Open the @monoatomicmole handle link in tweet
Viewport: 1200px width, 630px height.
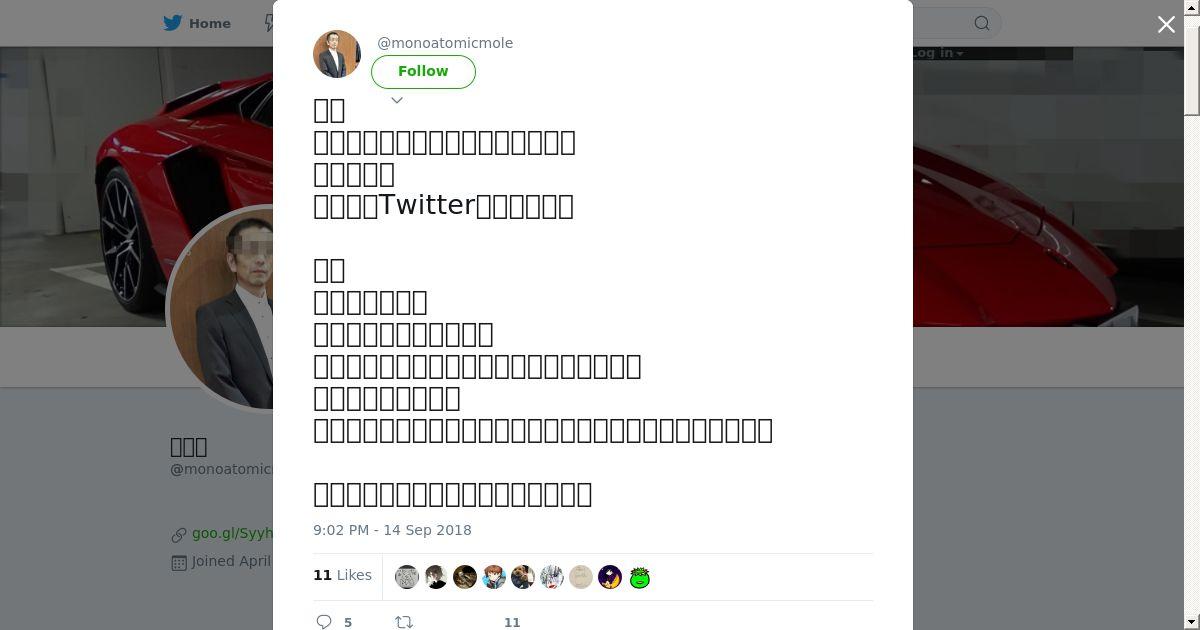445,43
